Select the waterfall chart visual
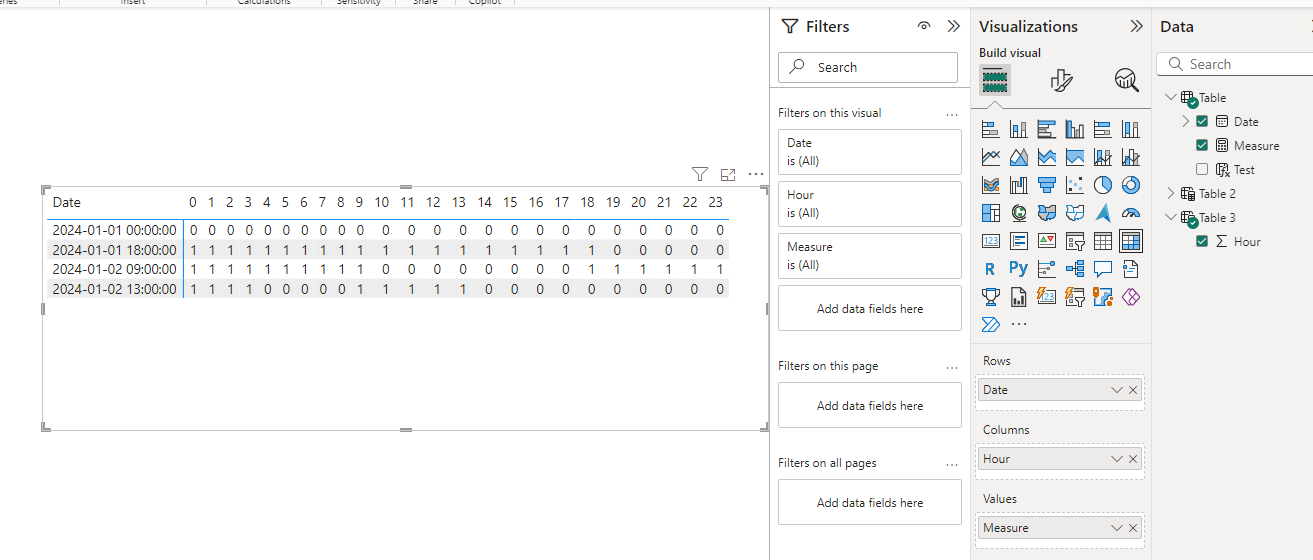 [1019, 185]
